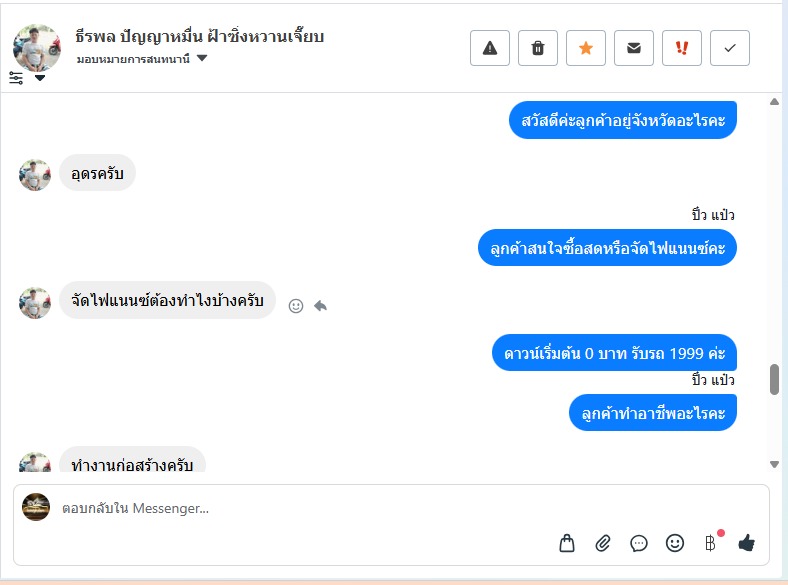This screenshot has width=788, height=585.
Task: Delete the conversation with the trash icon
Action: [x=538, y=48]
